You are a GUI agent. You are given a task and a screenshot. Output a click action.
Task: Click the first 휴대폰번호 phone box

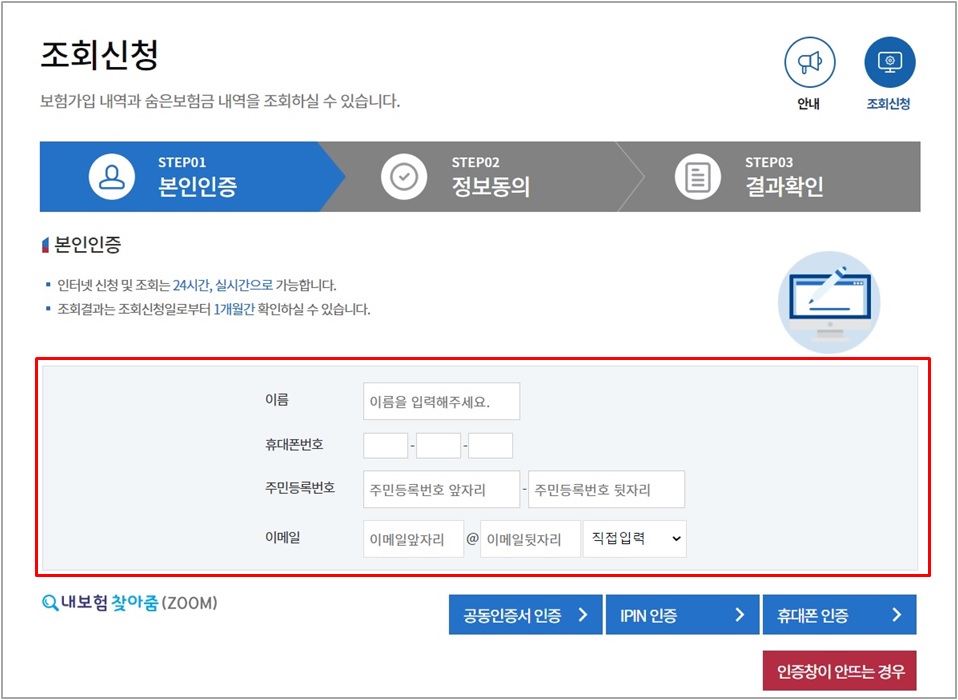click(388, 444)
